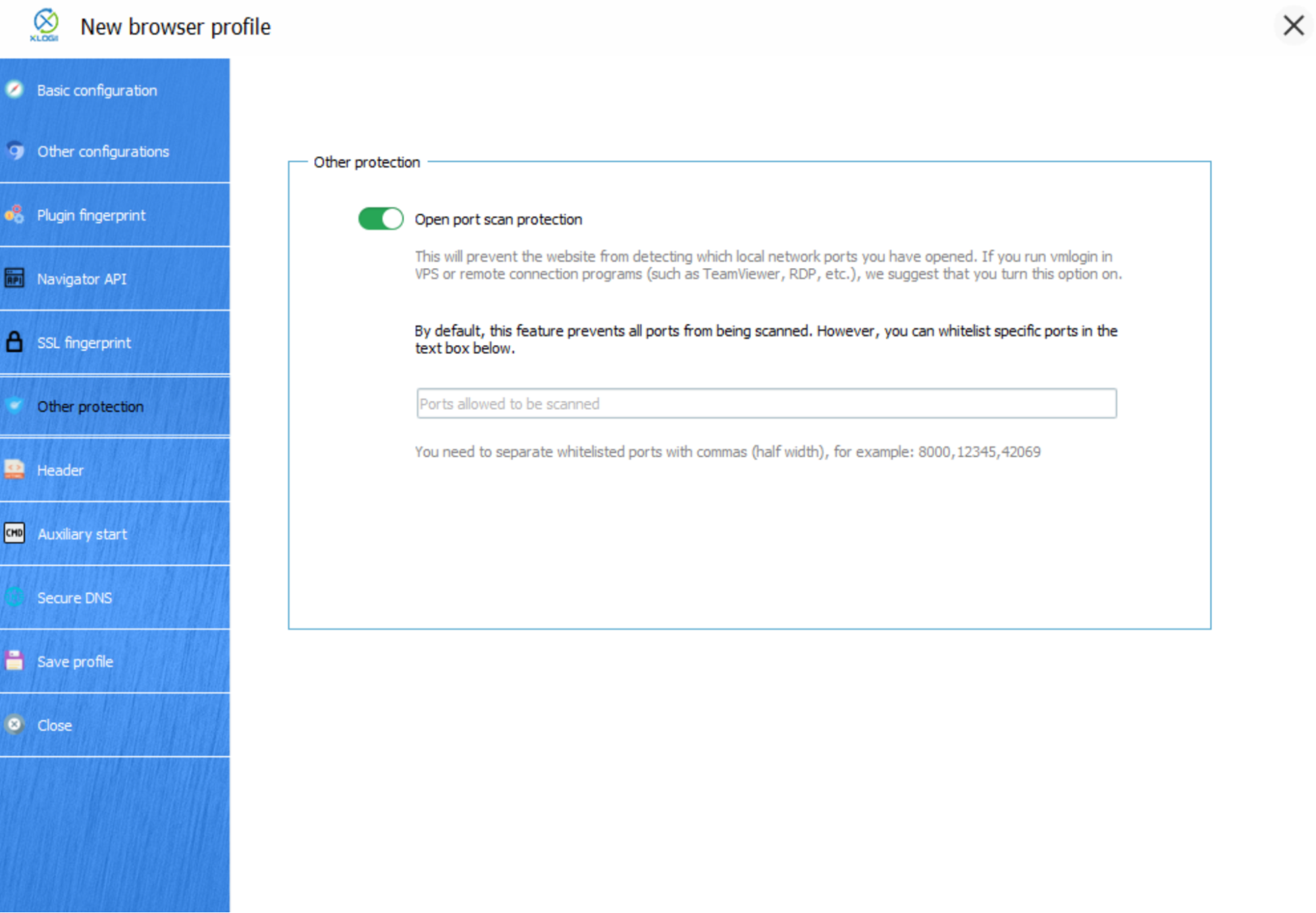Click the Basic configuration compass icon
Image resolution: width=1316 pixels, height=913 pixels.
click(14, 90)
